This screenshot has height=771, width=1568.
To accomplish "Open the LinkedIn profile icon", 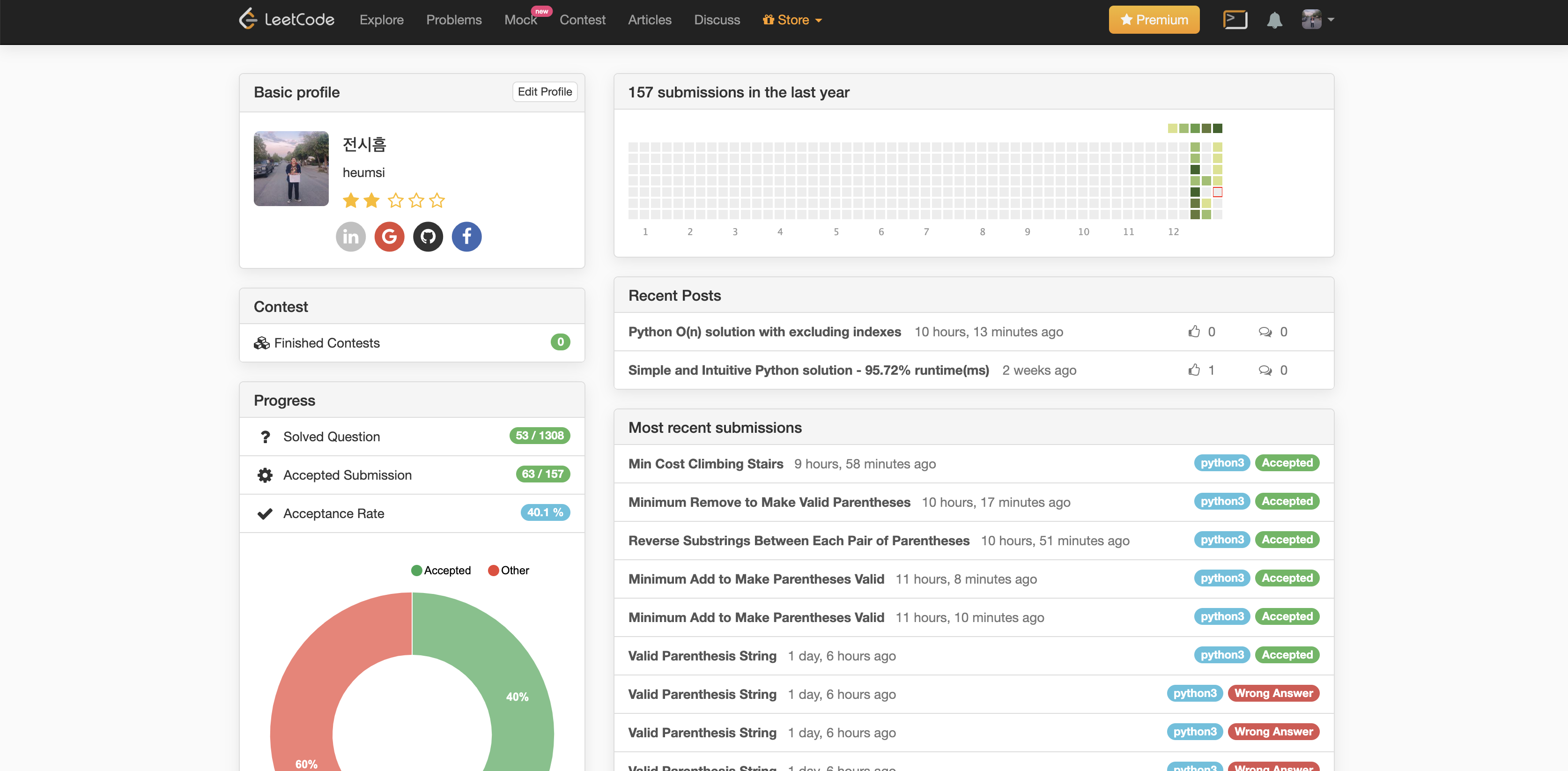I will 351,236.
